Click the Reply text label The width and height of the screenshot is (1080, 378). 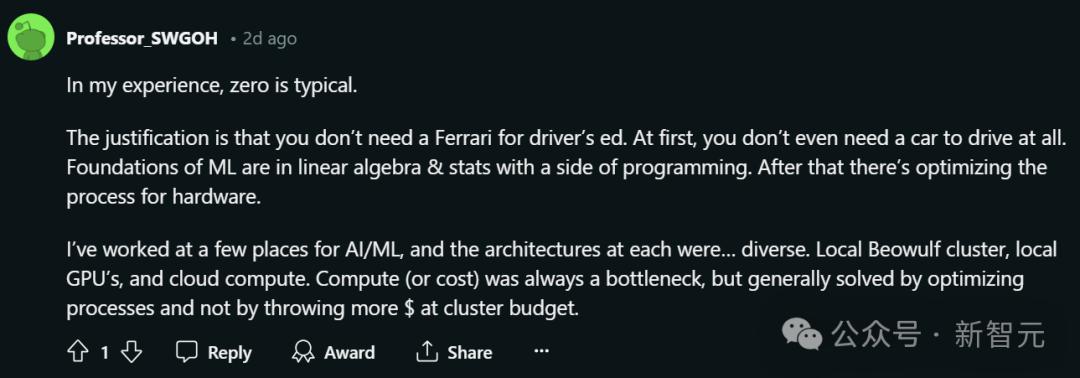pyautogui.click(x=229, y=353)
